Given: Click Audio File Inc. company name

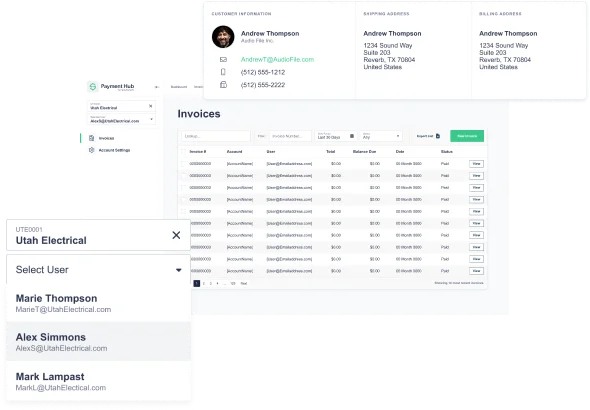Looking at the screenshot, I should 257,41.
